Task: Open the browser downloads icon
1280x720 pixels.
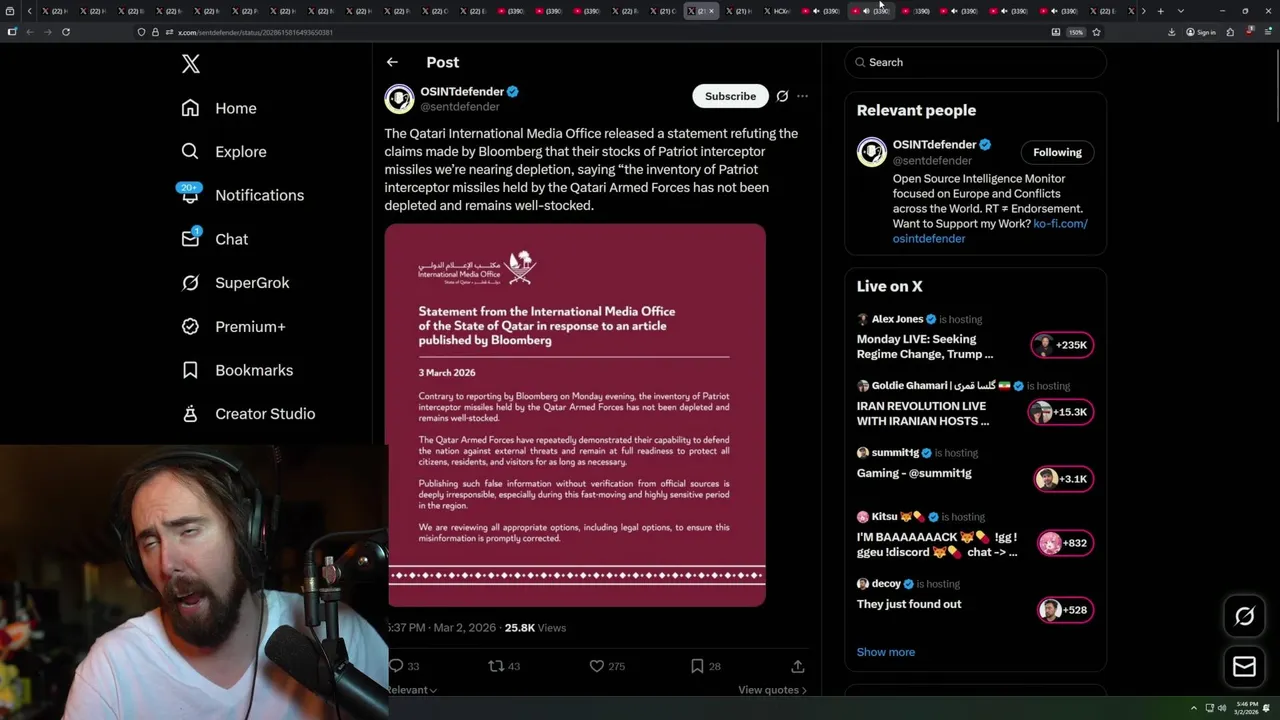Action: (1171, 32)
